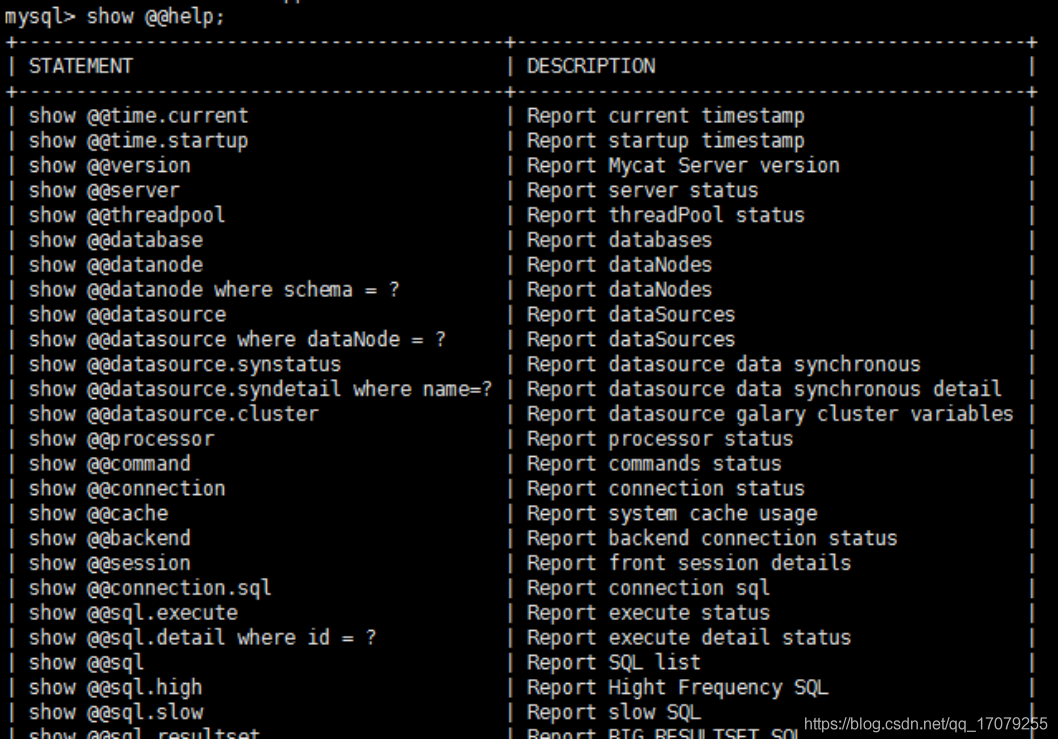Click the DESCRIPTION column header
The width and height of the screenshot is (1058, 743).
[x=591, y=66]
